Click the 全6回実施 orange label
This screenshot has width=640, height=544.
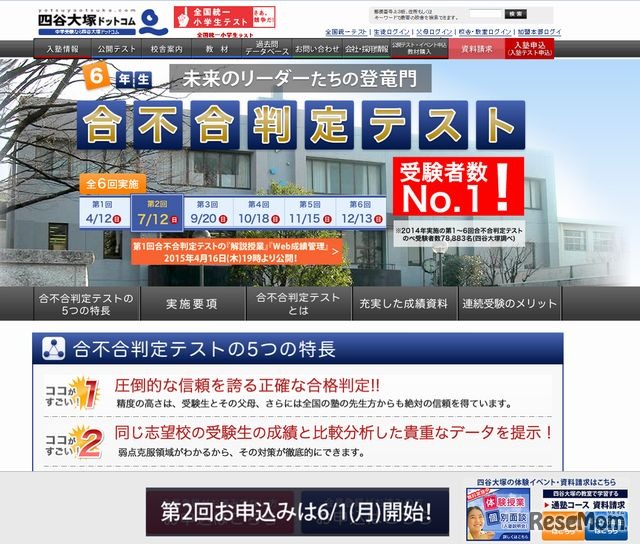[x=113, y=184]
